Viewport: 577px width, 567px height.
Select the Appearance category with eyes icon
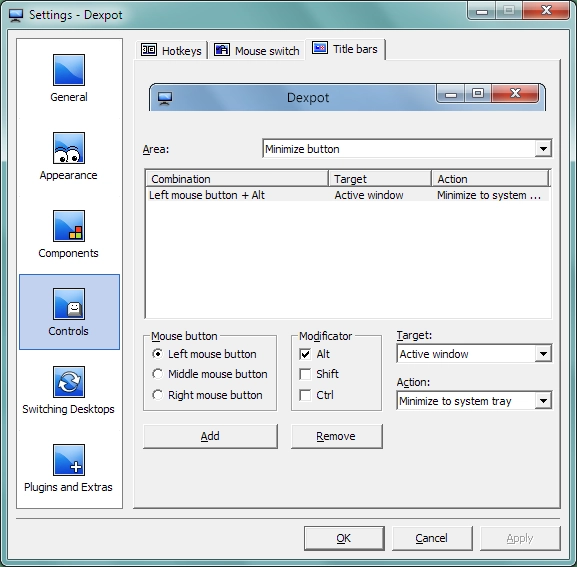tap(69, 148)
